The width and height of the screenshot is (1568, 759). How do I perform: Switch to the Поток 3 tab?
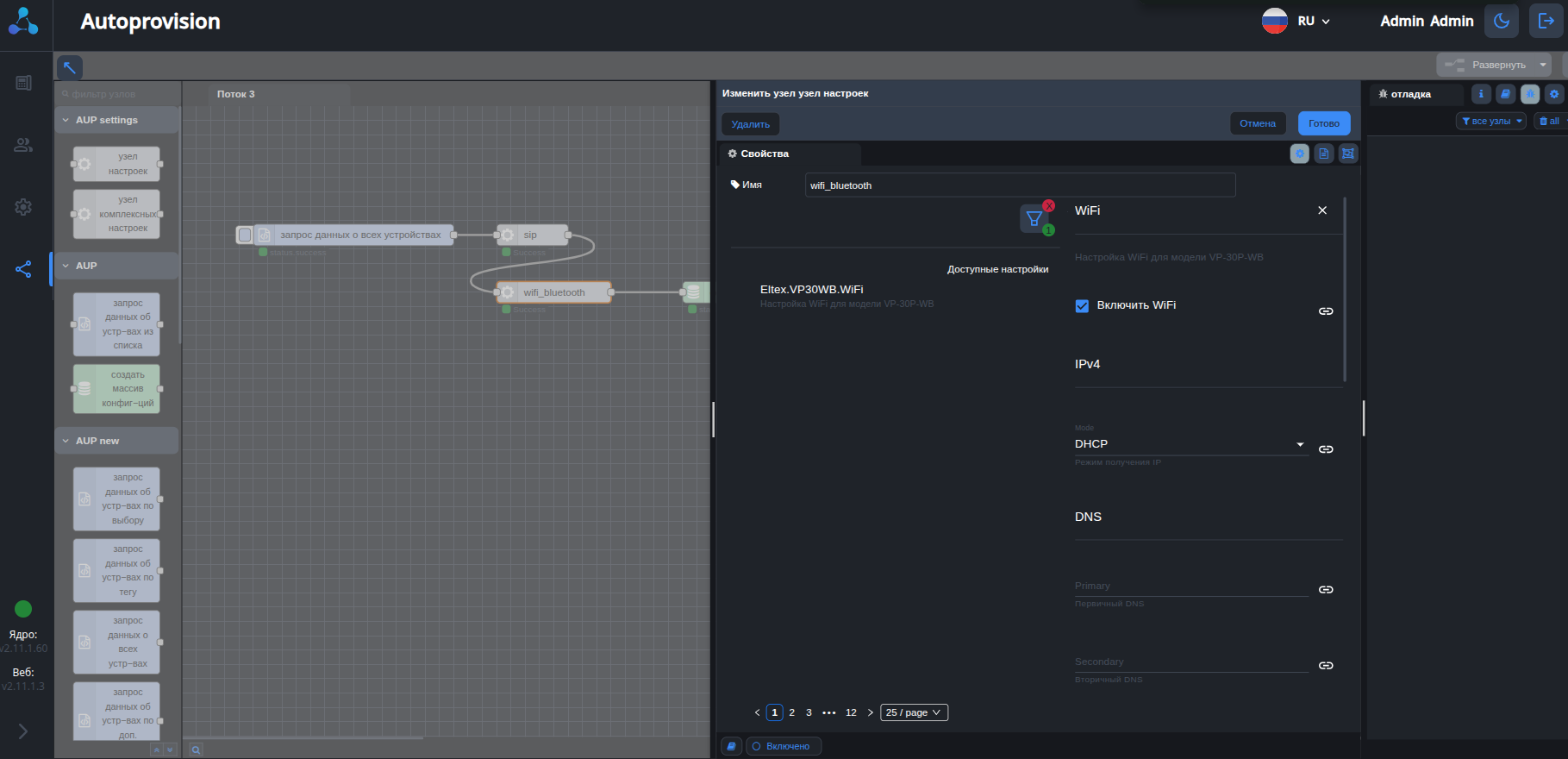[236, 94]
